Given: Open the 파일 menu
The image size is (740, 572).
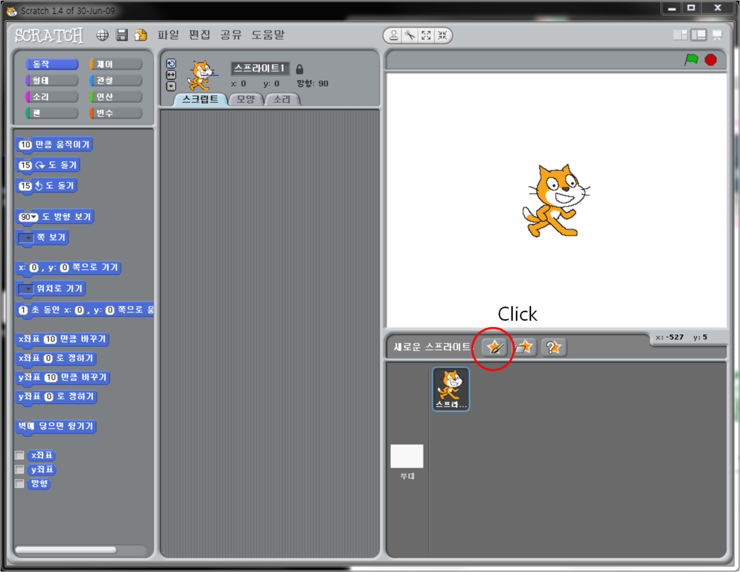Looking at the screenshot, I should 168,35.
